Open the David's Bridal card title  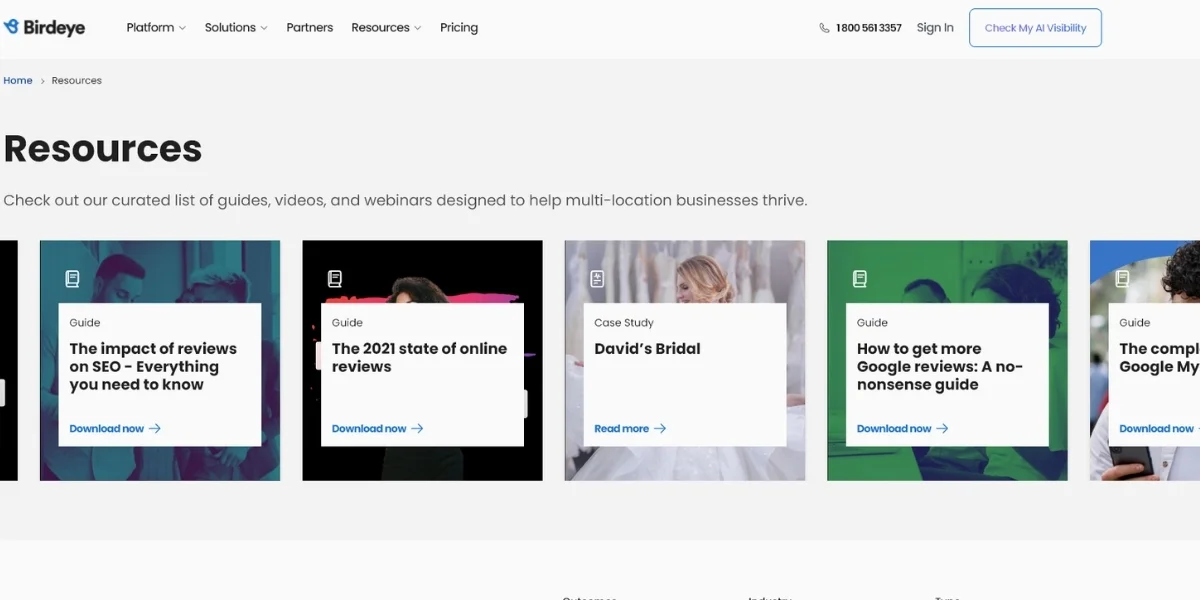click(647, 349)
